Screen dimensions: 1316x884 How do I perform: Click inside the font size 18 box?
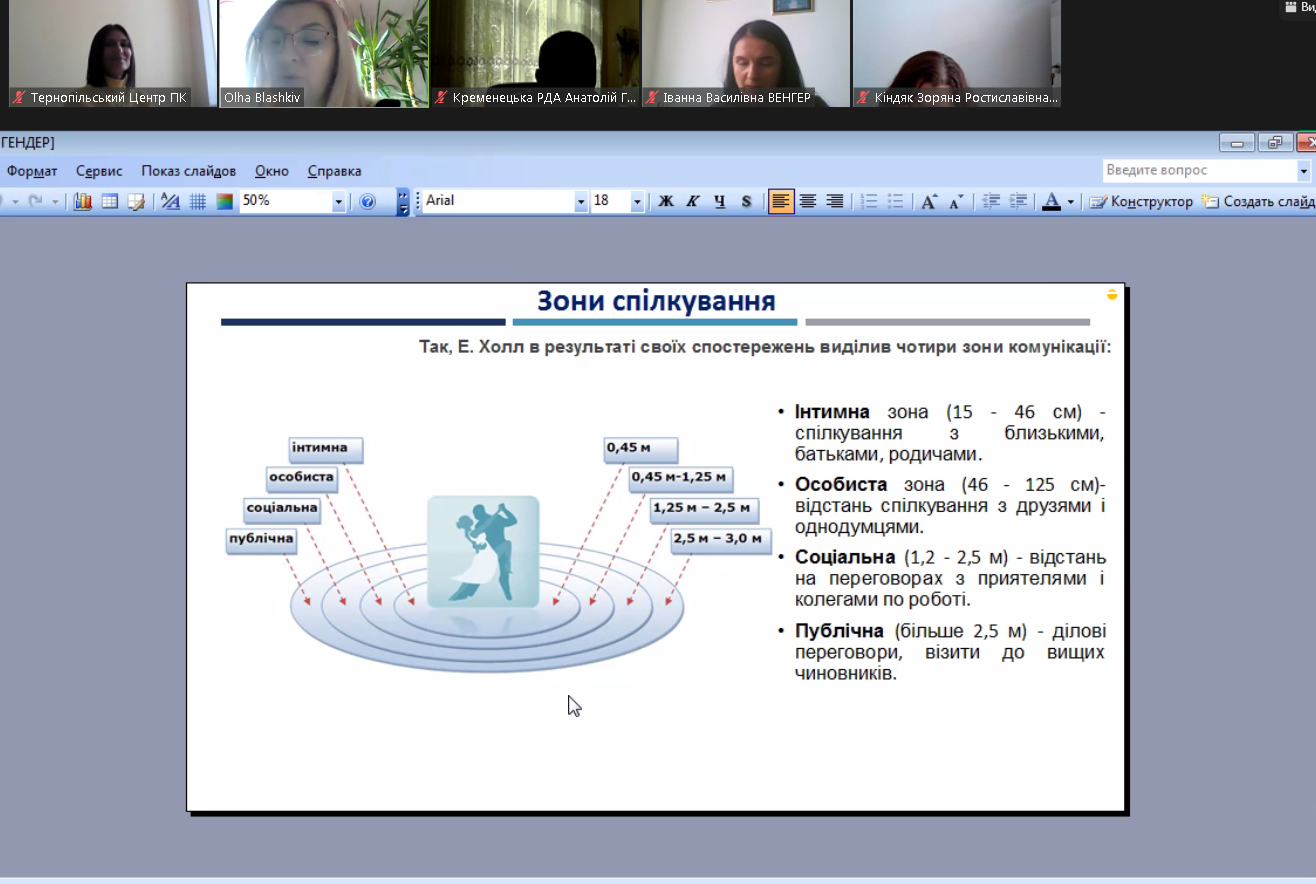point(610,201)
